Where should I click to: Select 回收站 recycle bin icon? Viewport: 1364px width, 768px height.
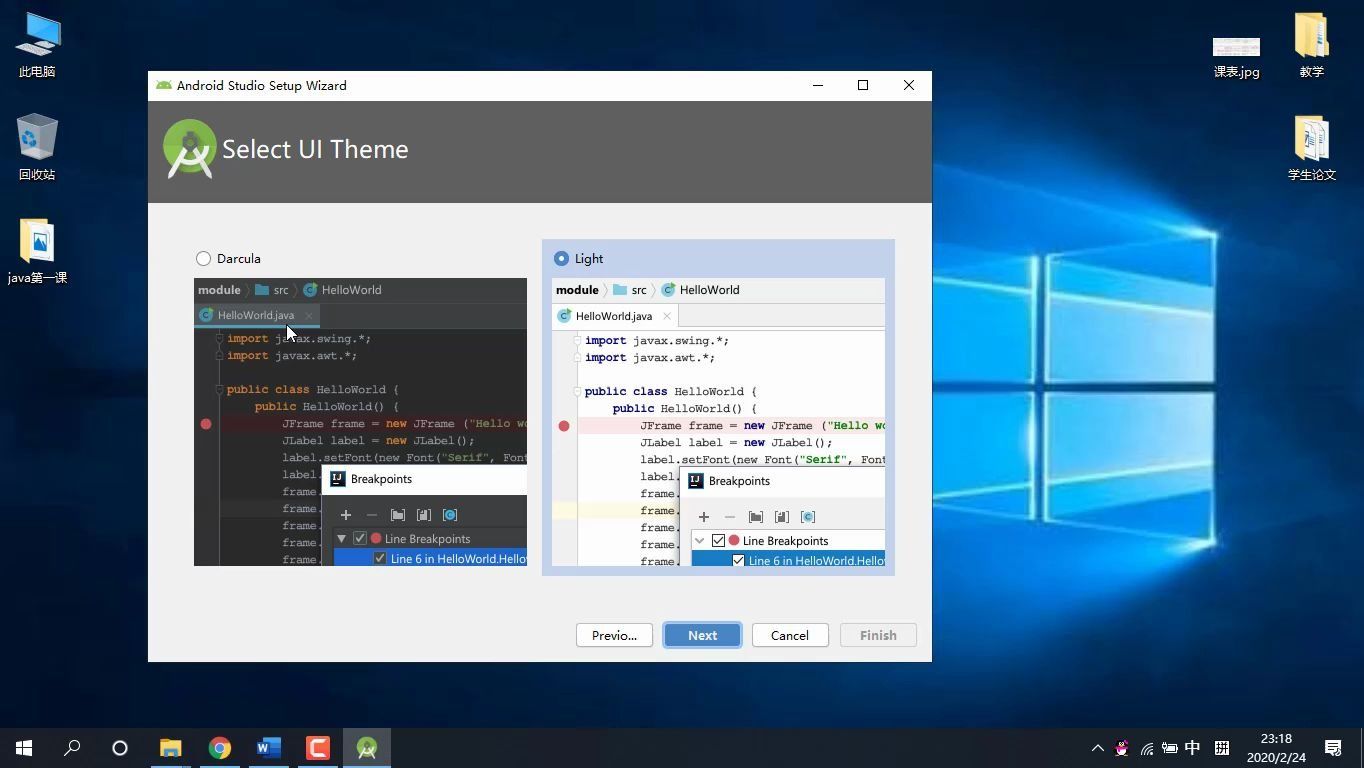(37, 147)
